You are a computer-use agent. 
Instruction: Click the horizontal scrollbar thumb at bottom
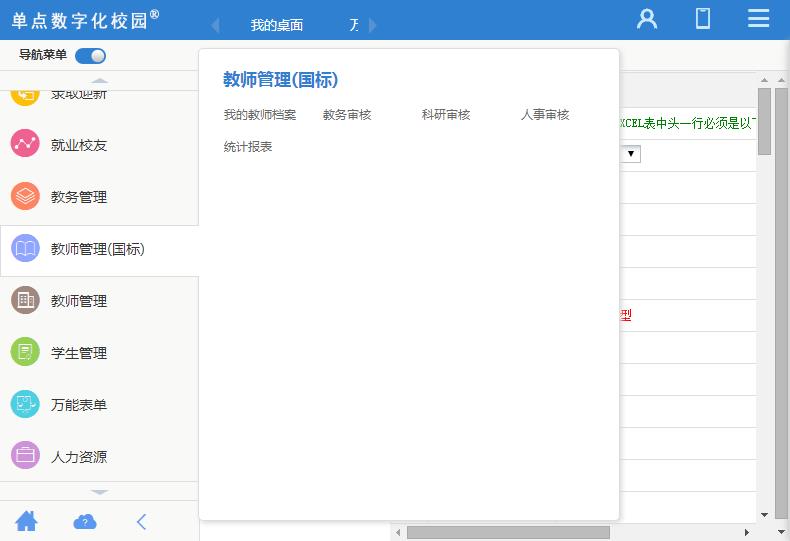(x=508, y=532)
